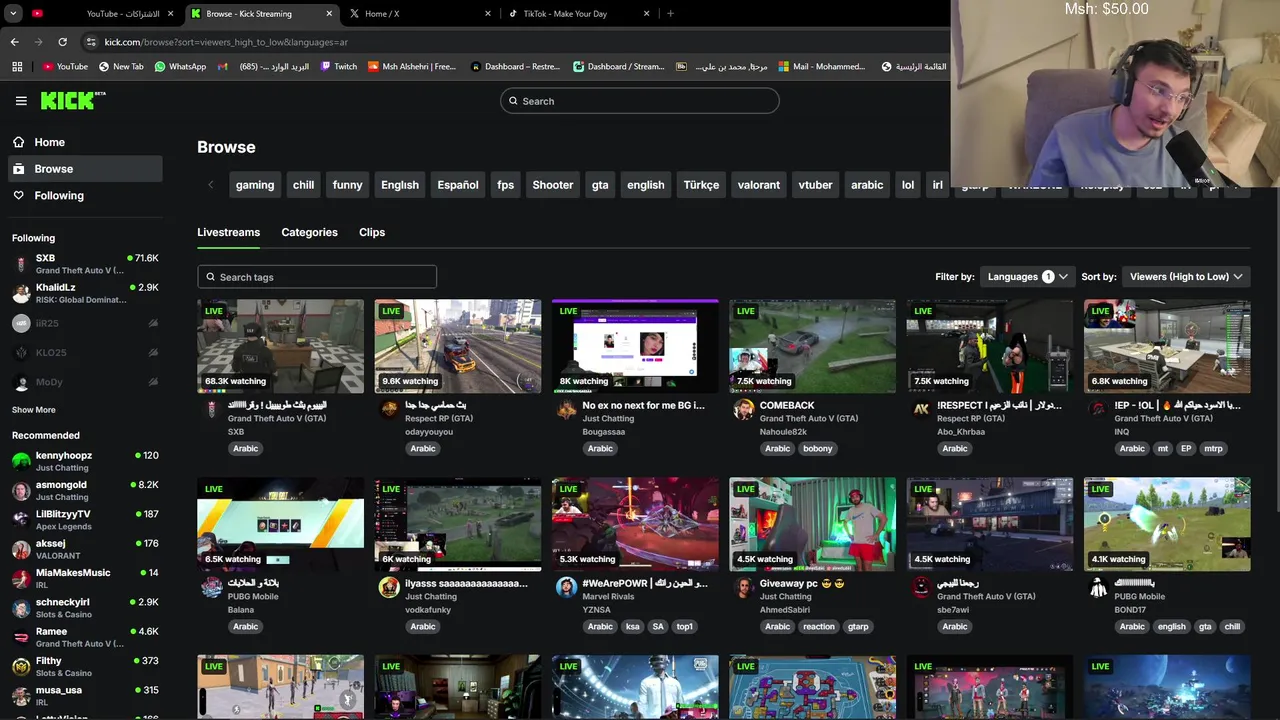Open Abo_Khrbaa streamer avatar
The image size is (1280, 720).
click(921, 410)
